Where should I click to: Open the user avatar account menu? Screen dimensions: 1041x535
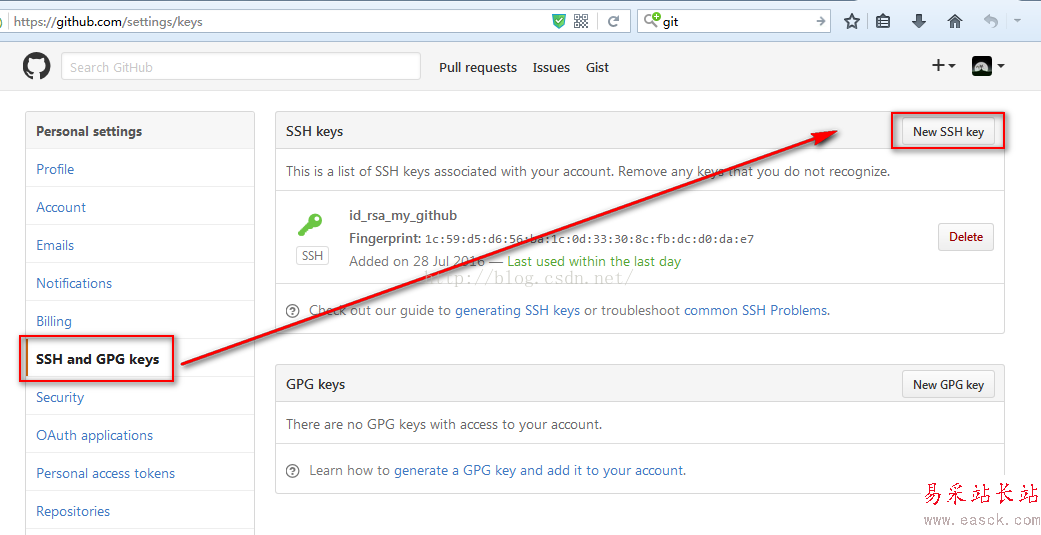(x=988, y=66)
